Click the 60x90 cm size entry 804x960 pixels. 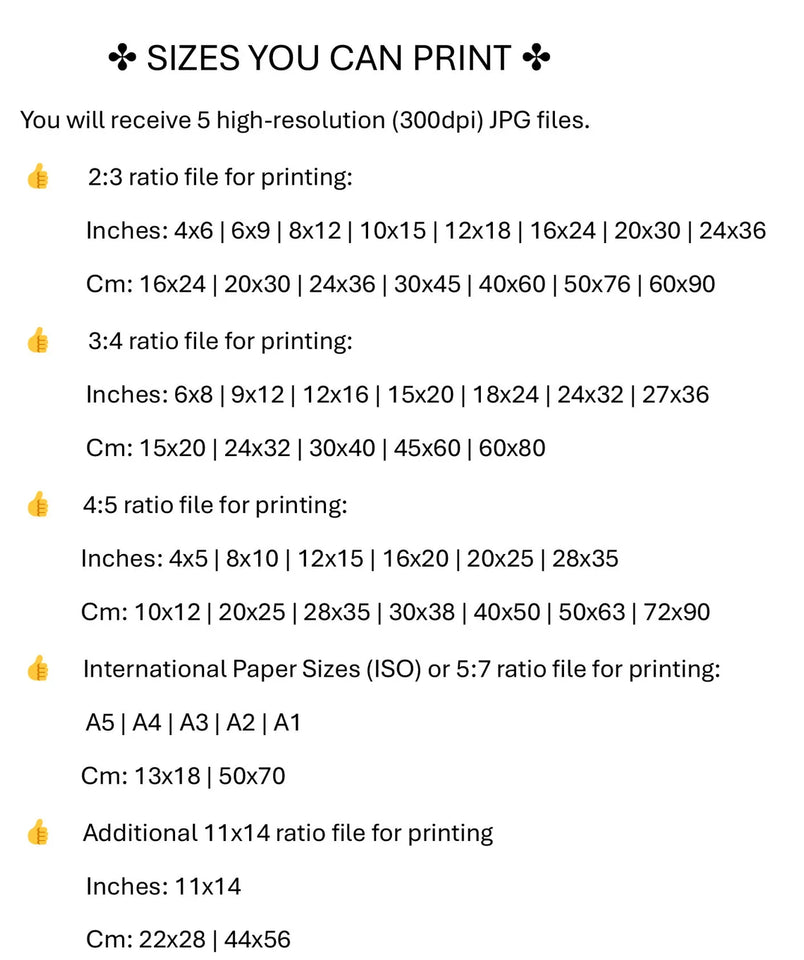coord(682,284)
